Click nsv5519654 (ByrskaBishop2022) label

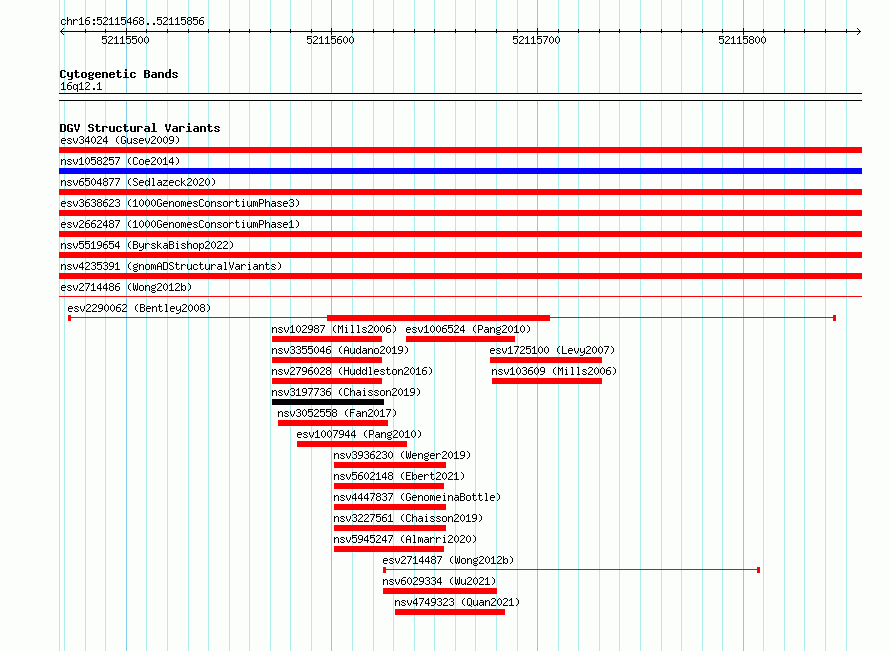147,245
